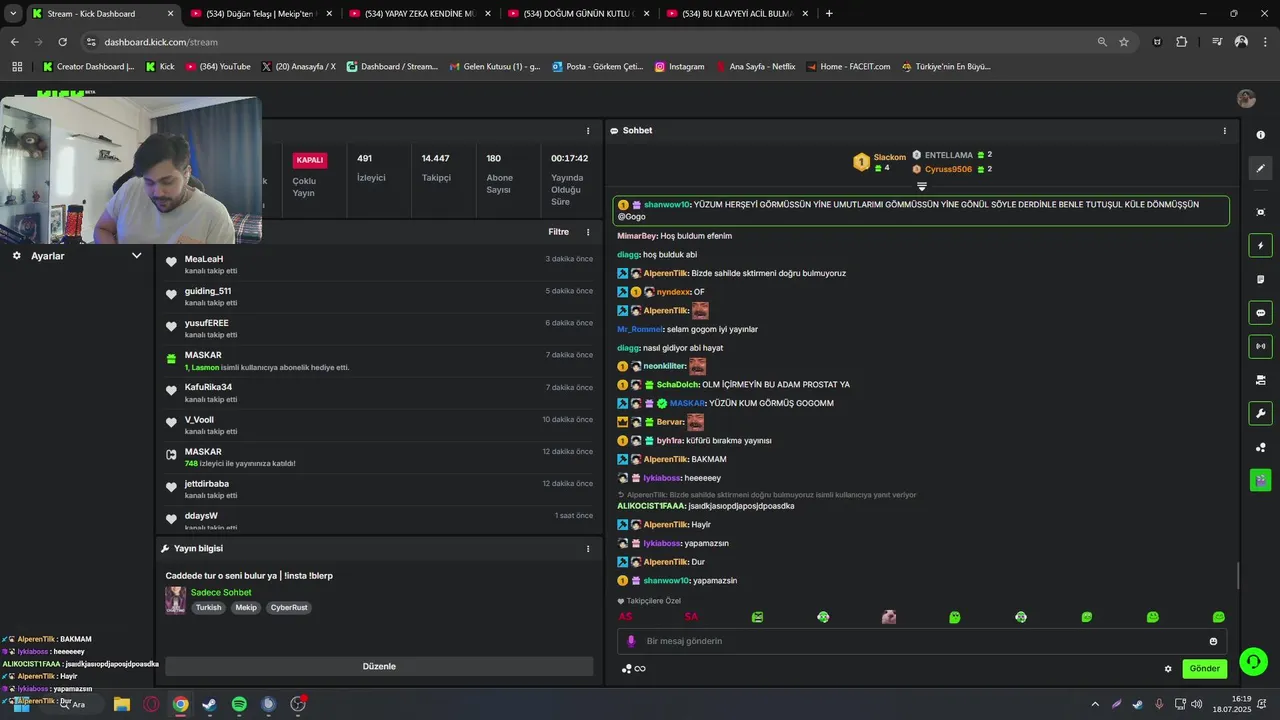Open Steam from the taskbar
The width and height of the screenshot is (1280, 720).
[x=209, y=704]
